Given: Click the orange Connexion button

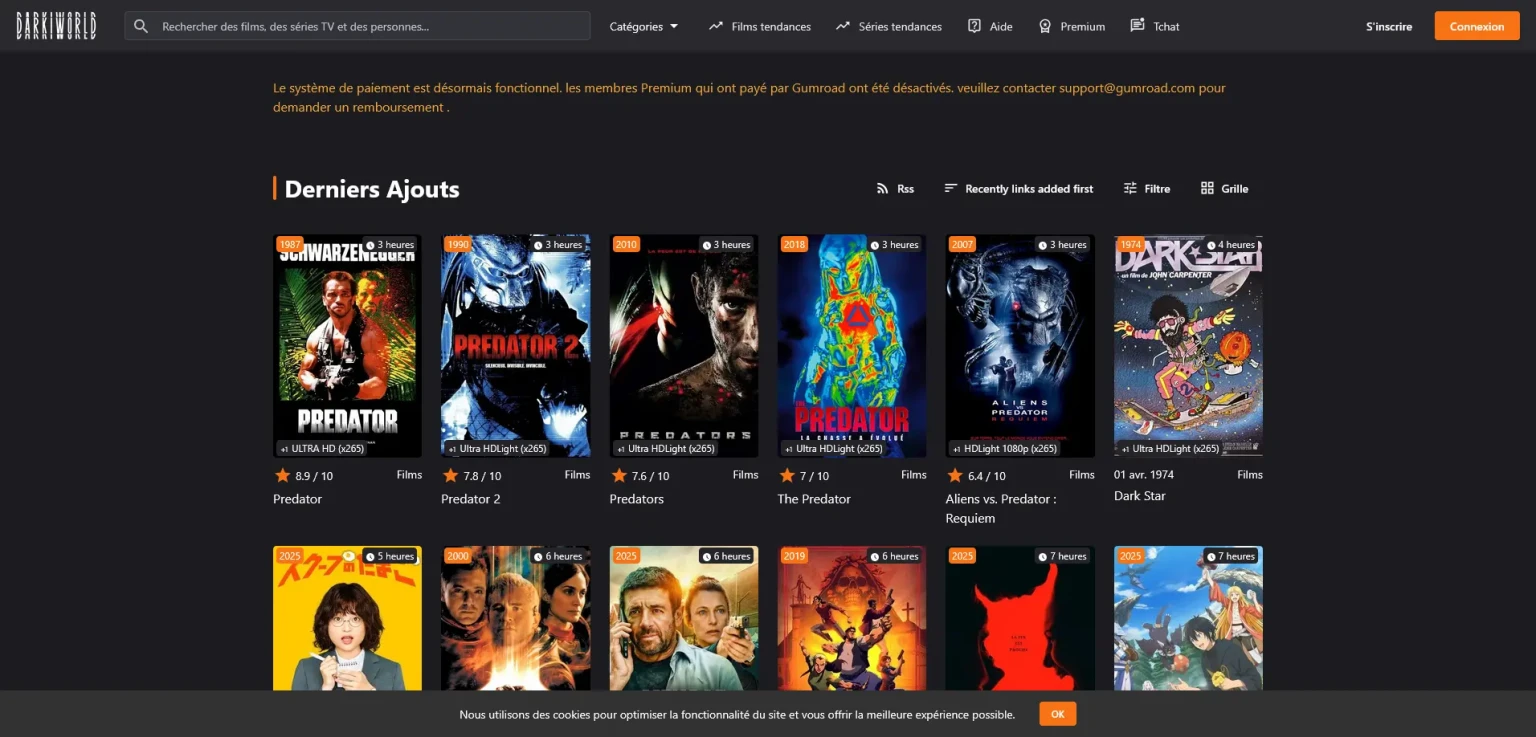Looking at the screenshot, I should pyautogui.click(x=1477, y=26).
